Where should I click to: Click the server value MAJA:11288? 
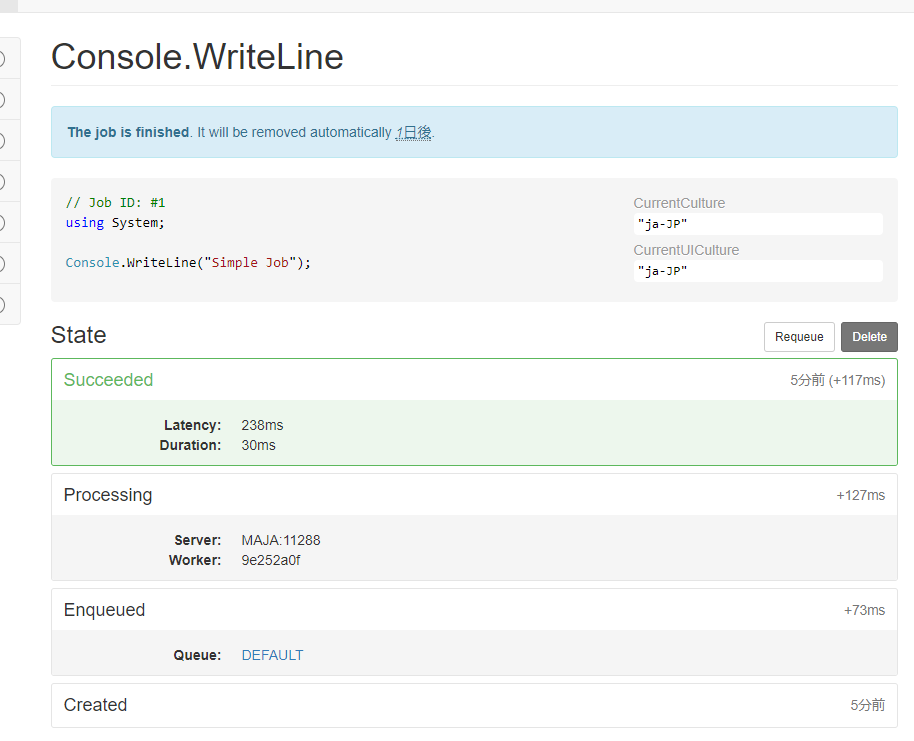[280, 540]
